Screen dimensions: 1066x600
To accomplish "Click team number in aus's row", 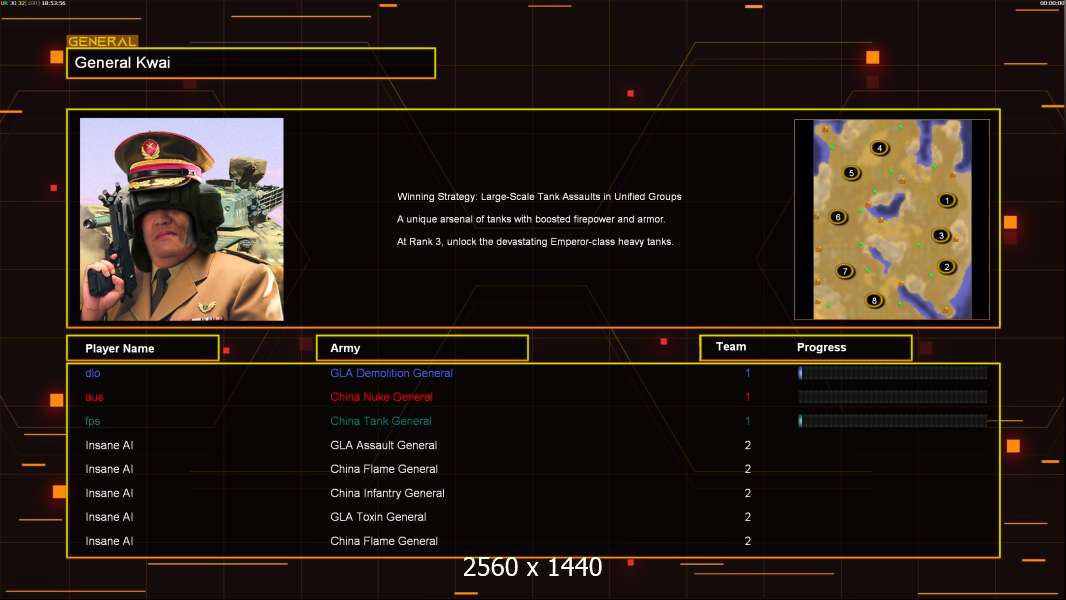I will (747, 397).
